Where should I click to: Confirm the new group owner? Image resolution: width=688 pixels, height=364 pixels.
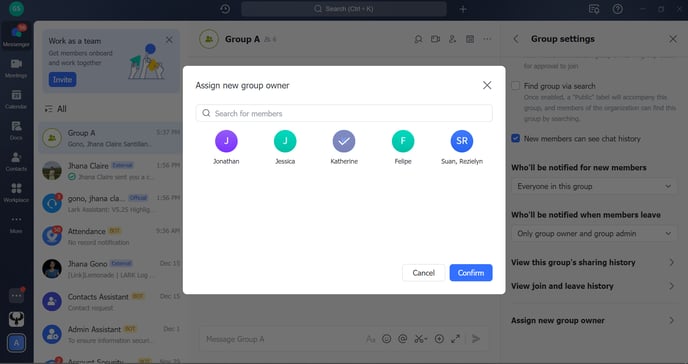(x=471, y=273)
